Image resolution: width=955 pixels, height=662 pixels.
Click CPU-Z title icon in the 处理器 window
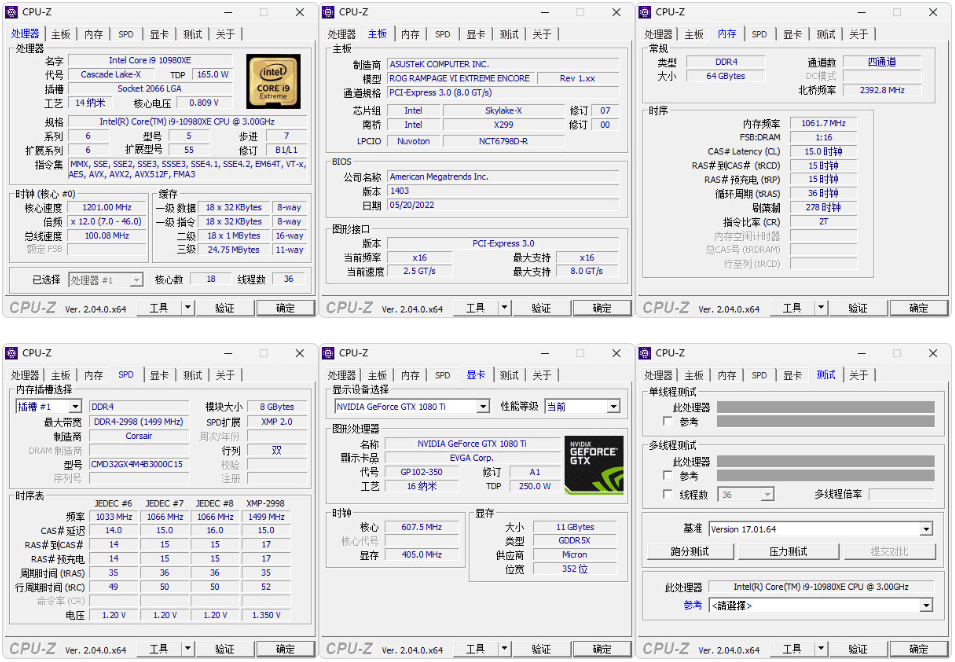(12, 12)
